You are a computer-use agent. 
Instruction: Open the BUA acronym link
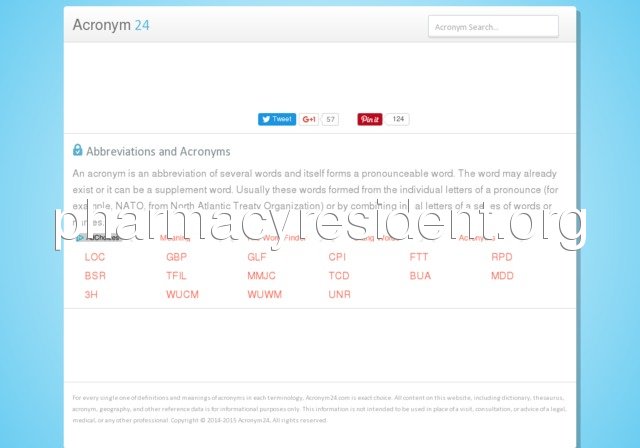point(420,276)
